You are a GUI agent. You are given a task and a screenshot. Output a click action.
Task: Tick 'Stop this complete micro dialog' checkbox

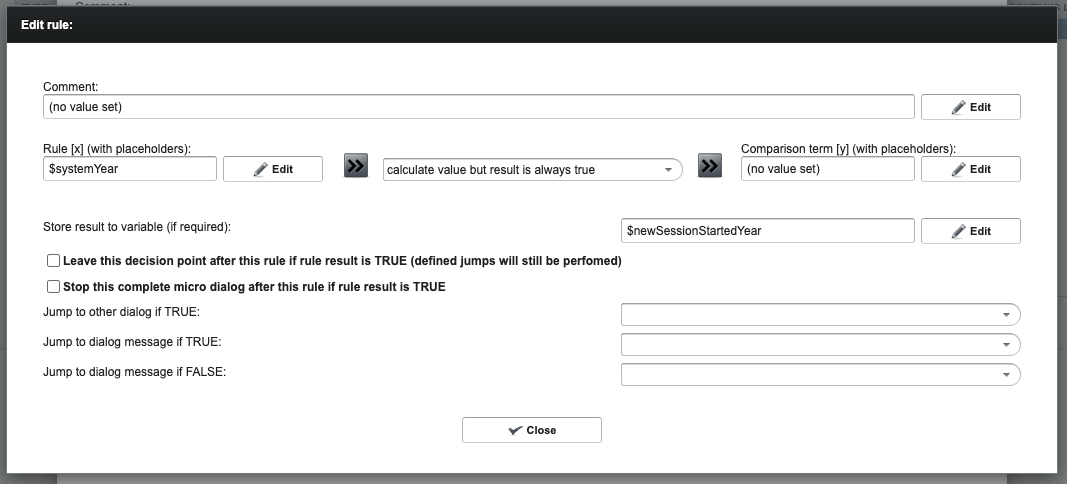(x=53, y=287)
